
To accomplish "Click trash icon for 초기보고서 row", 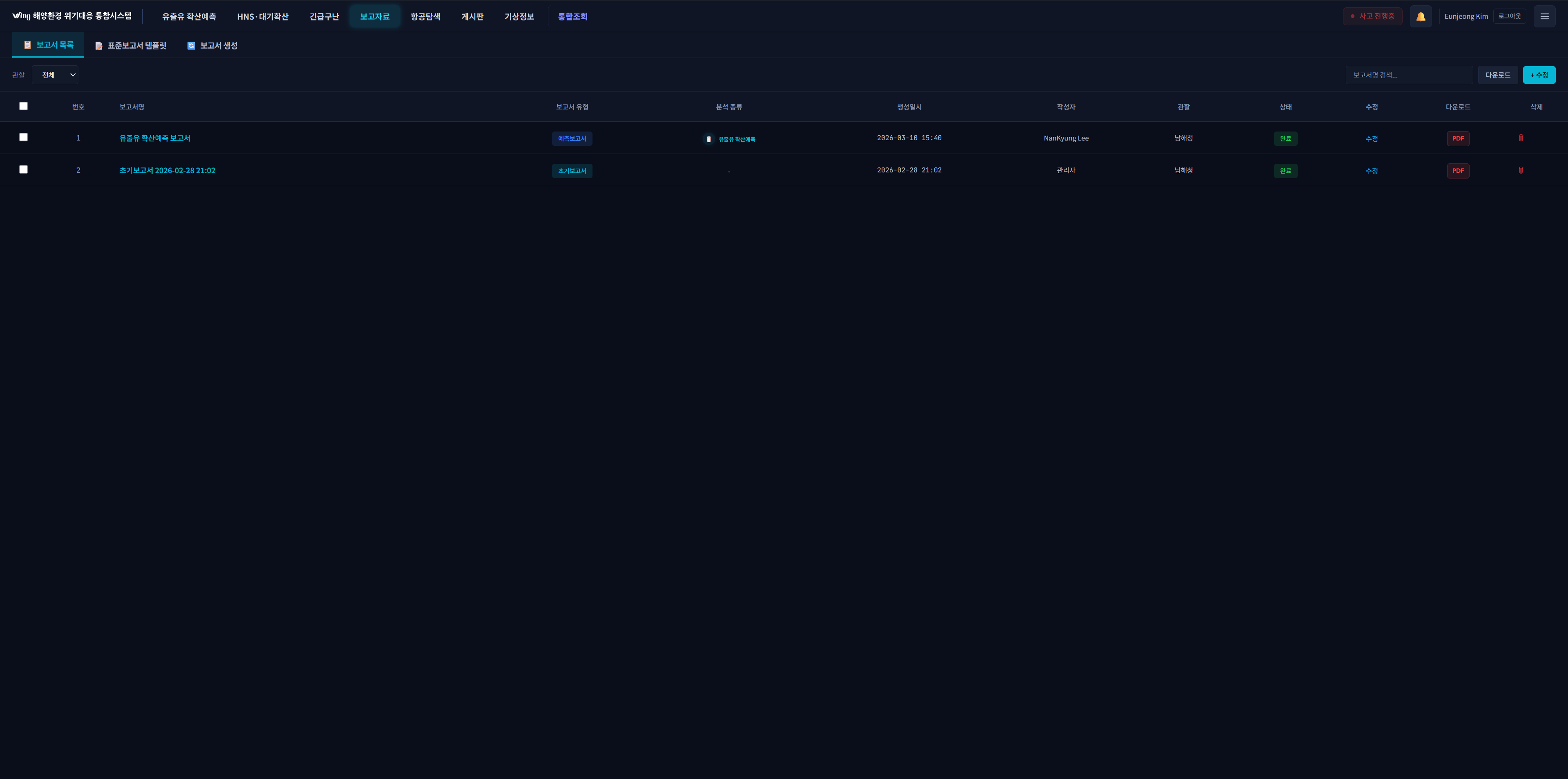I will tap(1521, 170).
